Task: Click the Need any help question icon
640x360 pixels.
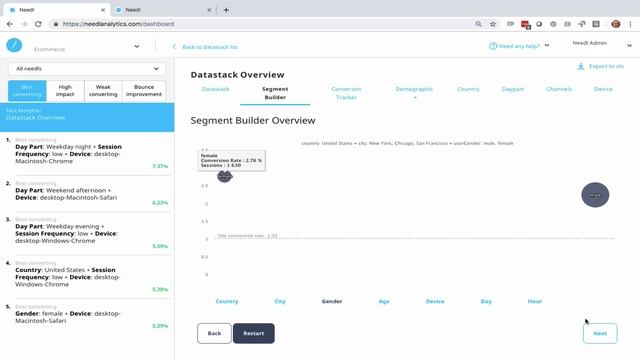Action: point(493,46)
